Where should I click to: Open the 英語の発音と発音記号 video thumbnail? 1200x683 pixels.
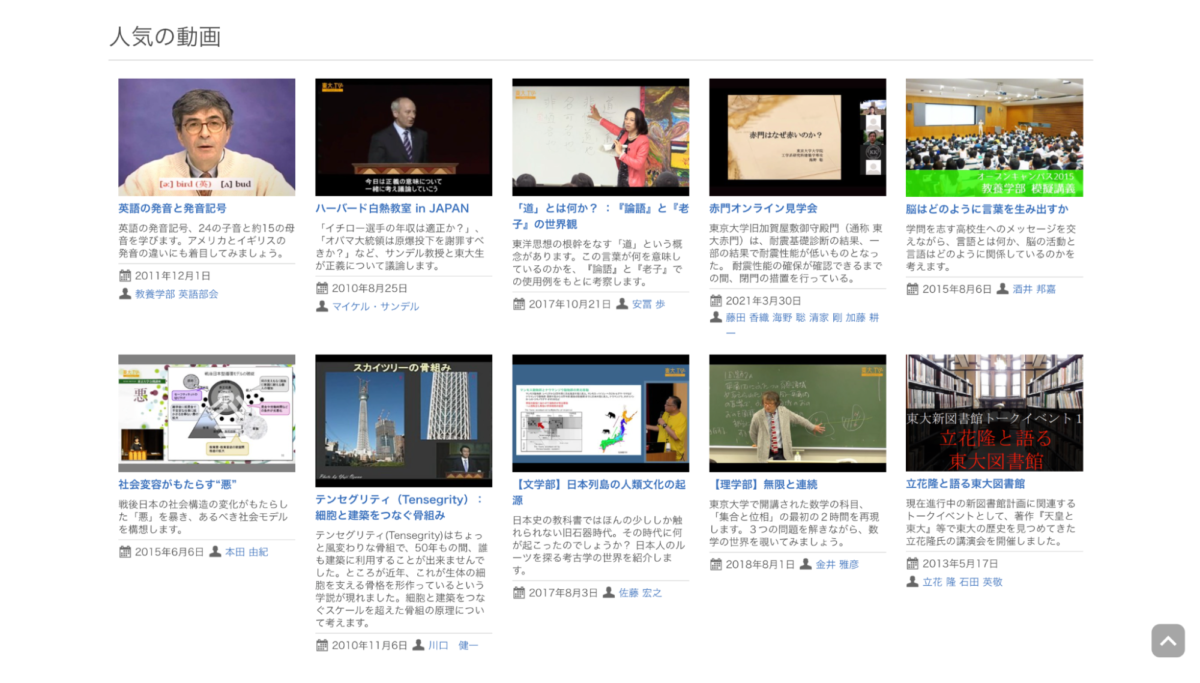click(206, 137)
